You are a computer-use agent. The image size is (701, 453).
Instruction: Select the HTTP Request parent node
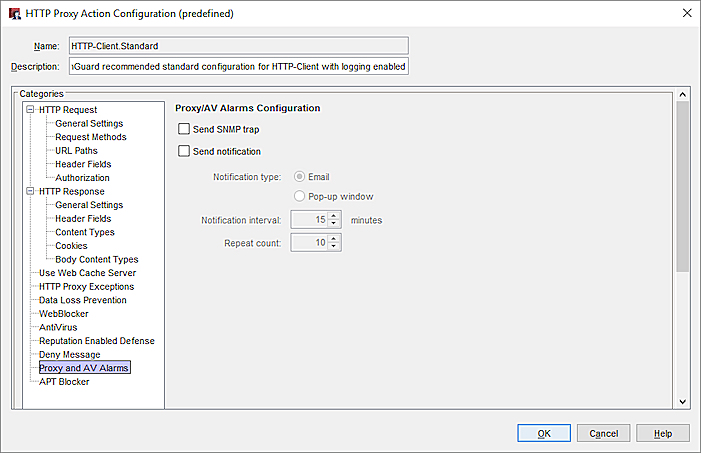click(68, 110)
